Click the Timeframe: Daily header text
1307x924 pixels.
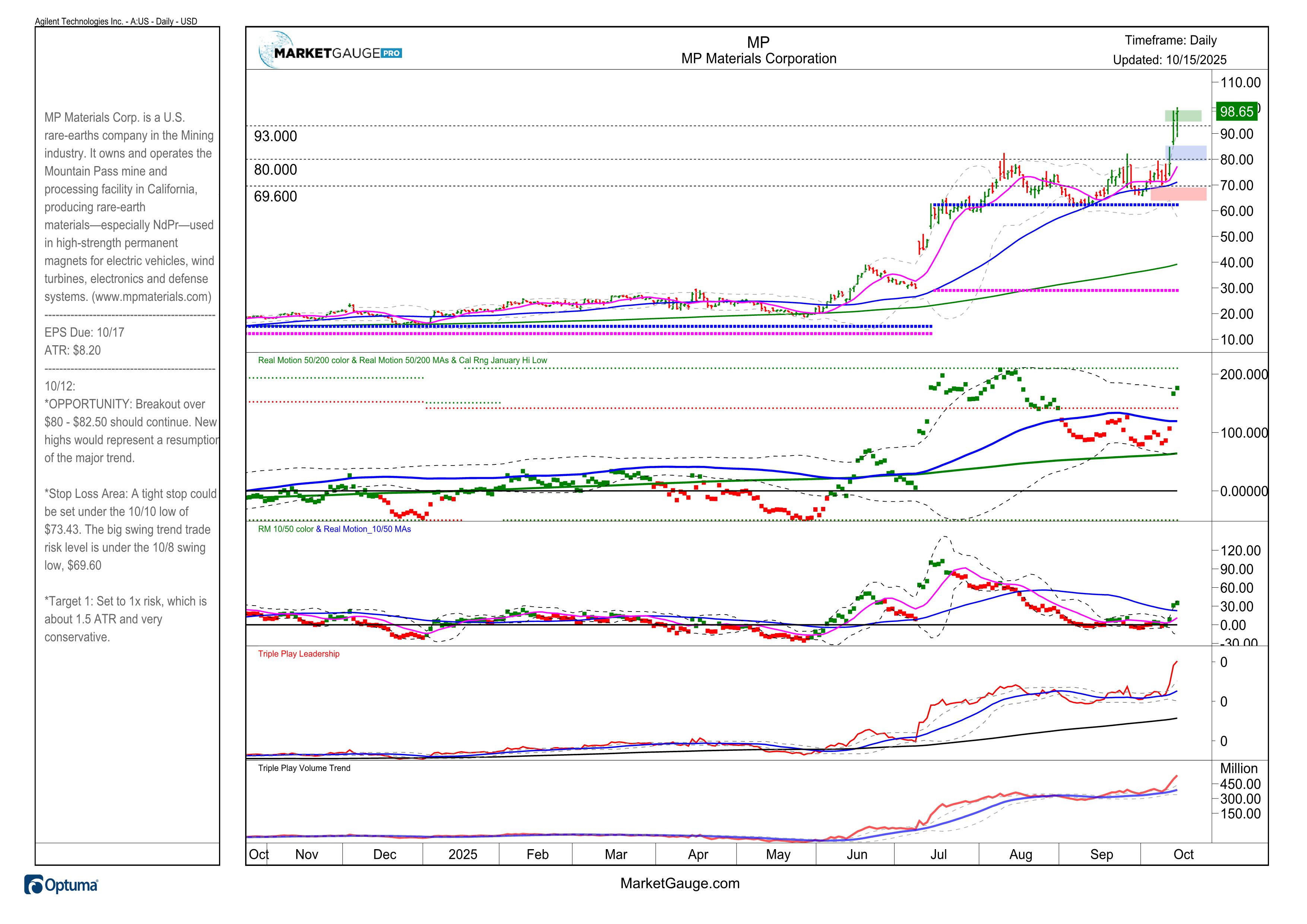click(x=1170, y=40)
